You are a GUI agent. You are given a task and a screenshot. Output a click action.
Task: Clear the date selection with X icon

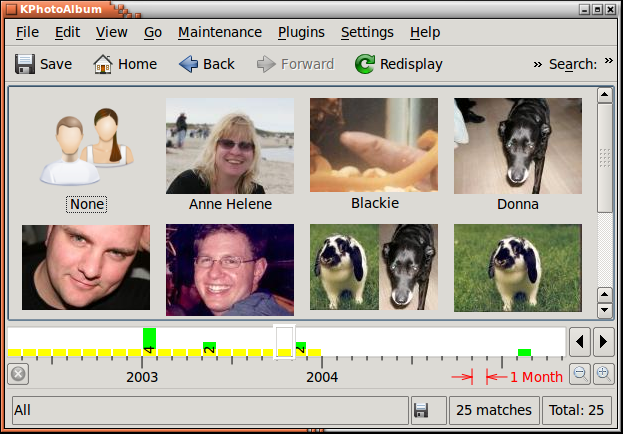point(18,375)
